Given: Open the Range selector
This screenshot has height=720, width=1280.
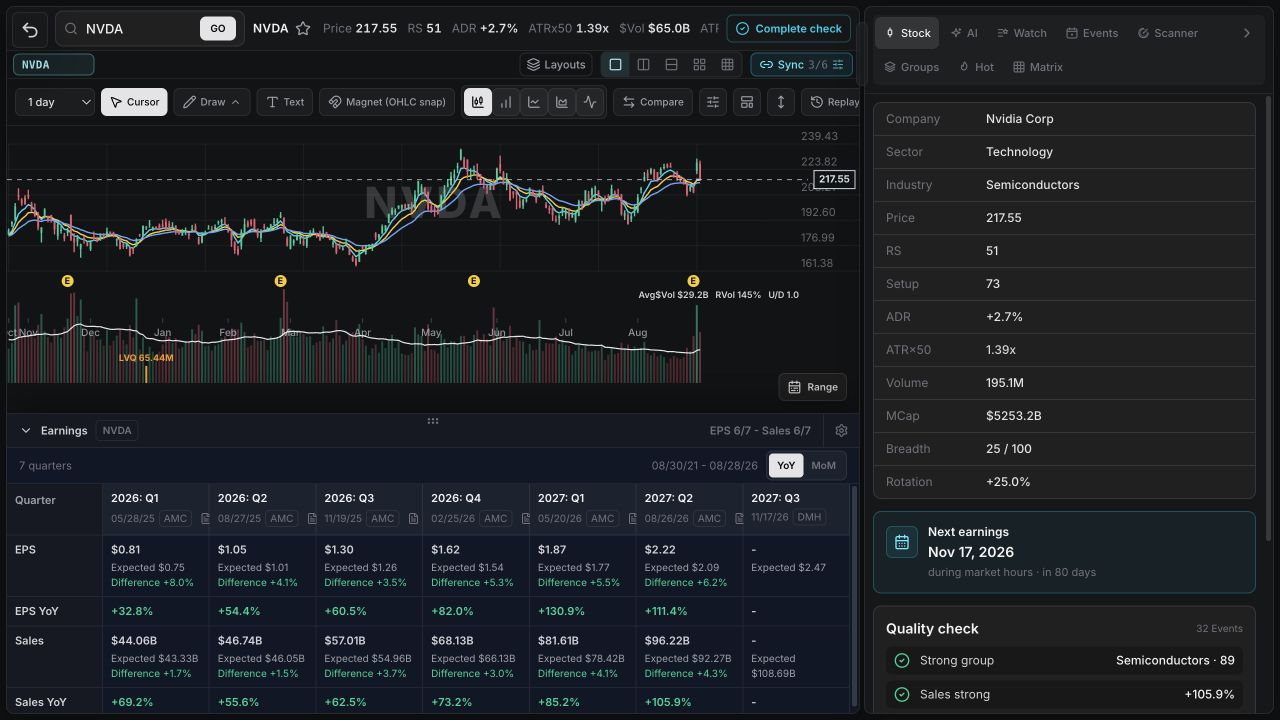Looking at the screenshot, I should (x=812, y=387).
